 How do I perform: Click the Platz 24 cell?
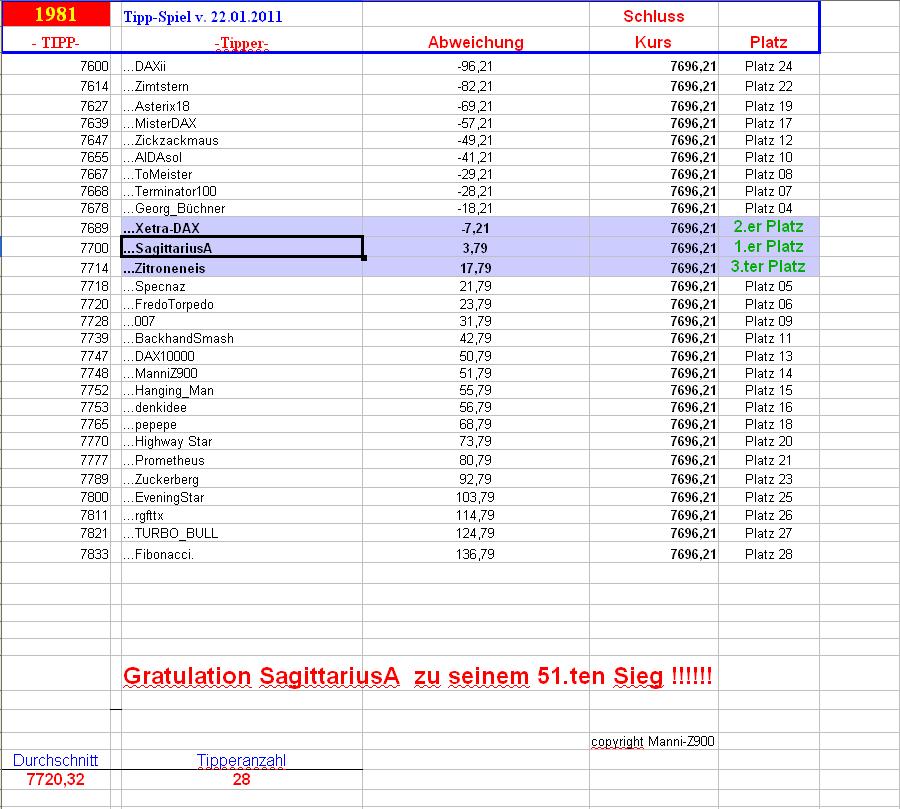click(x=769, y=66)
